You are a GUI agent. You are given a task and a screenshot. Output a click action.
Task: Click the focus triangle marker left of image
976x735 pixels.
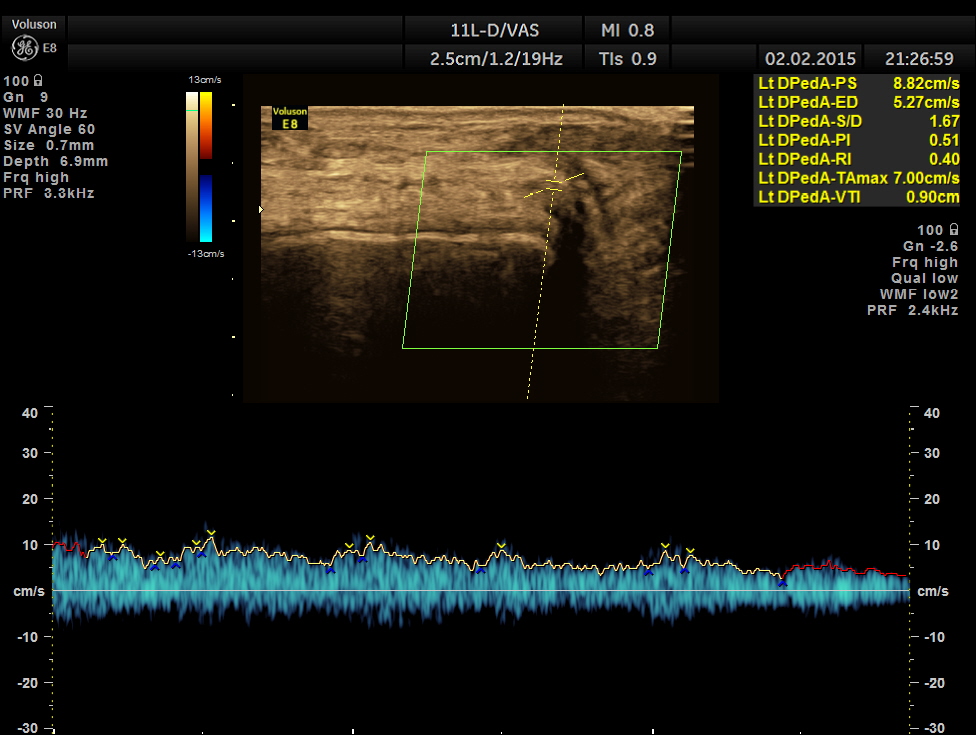[x=262, y=209]
